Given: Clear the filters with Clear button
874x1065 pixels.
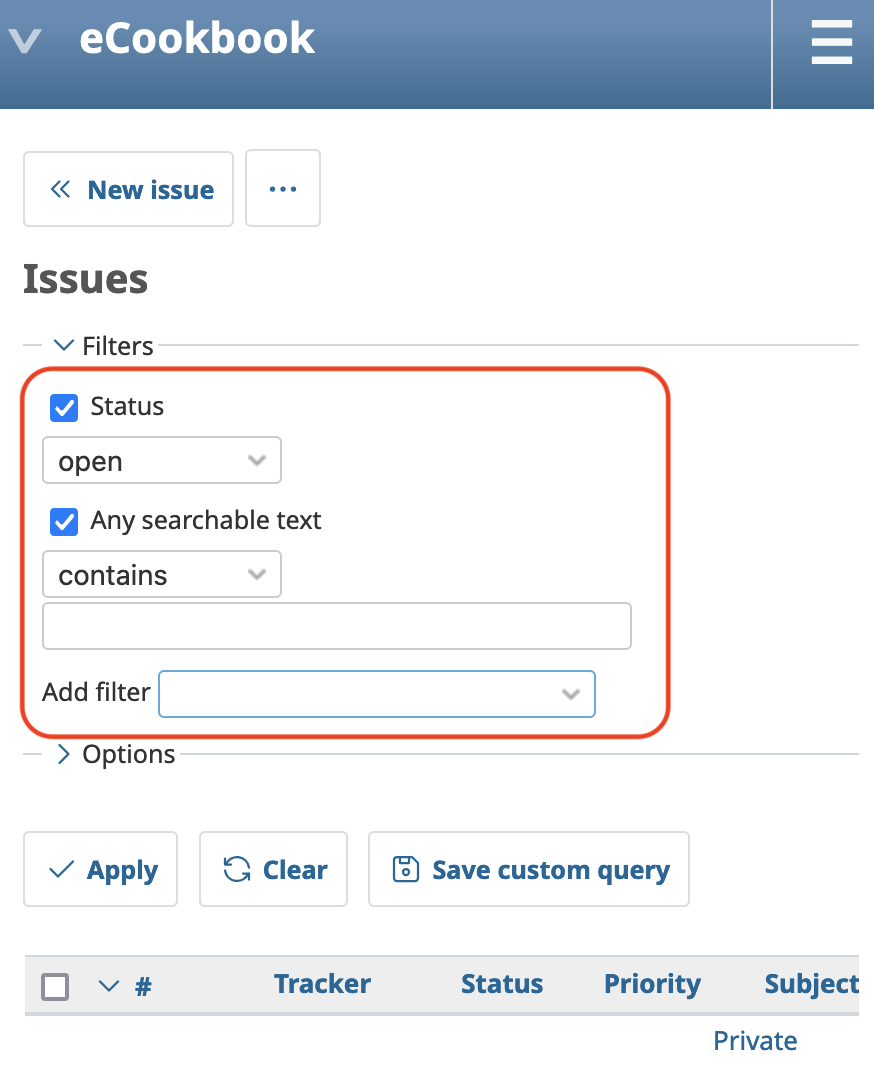Looking at the screenshot, I should [274, 870].
